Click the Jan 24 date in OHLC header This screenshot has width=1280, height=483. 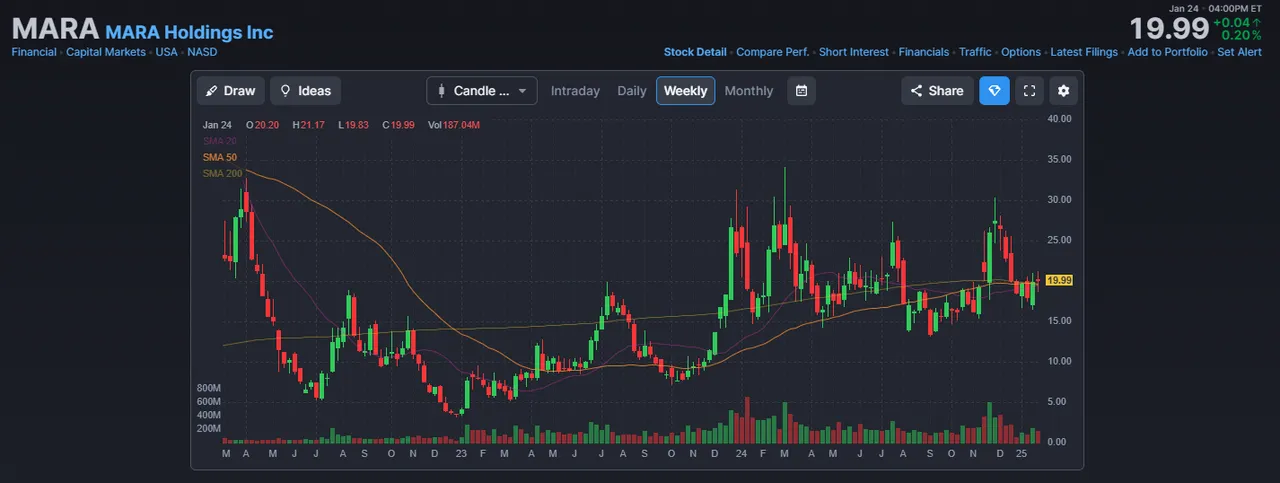217,125
